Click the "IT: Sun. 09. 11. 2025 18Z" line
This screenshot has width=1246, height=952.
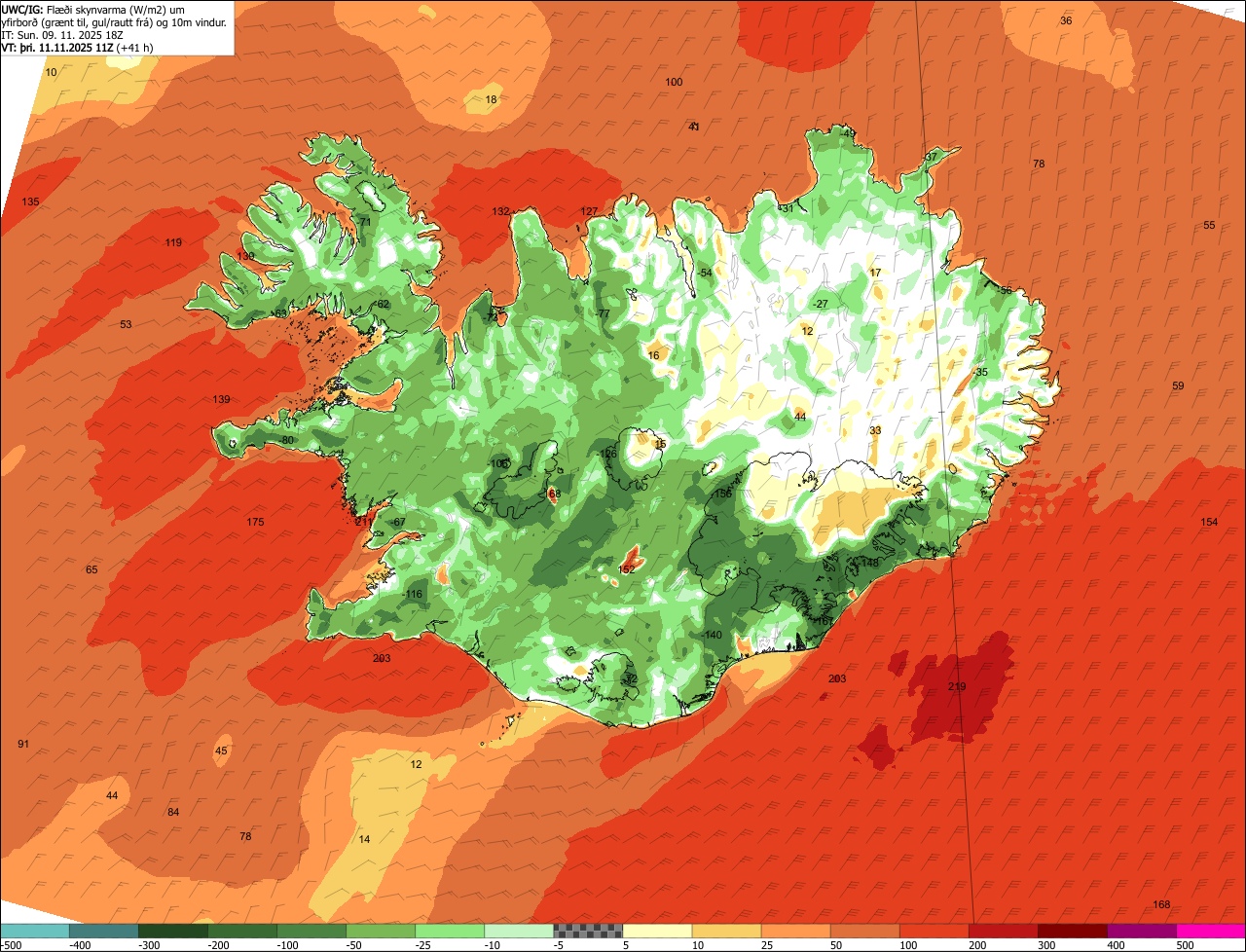click(x=60, y=34)
